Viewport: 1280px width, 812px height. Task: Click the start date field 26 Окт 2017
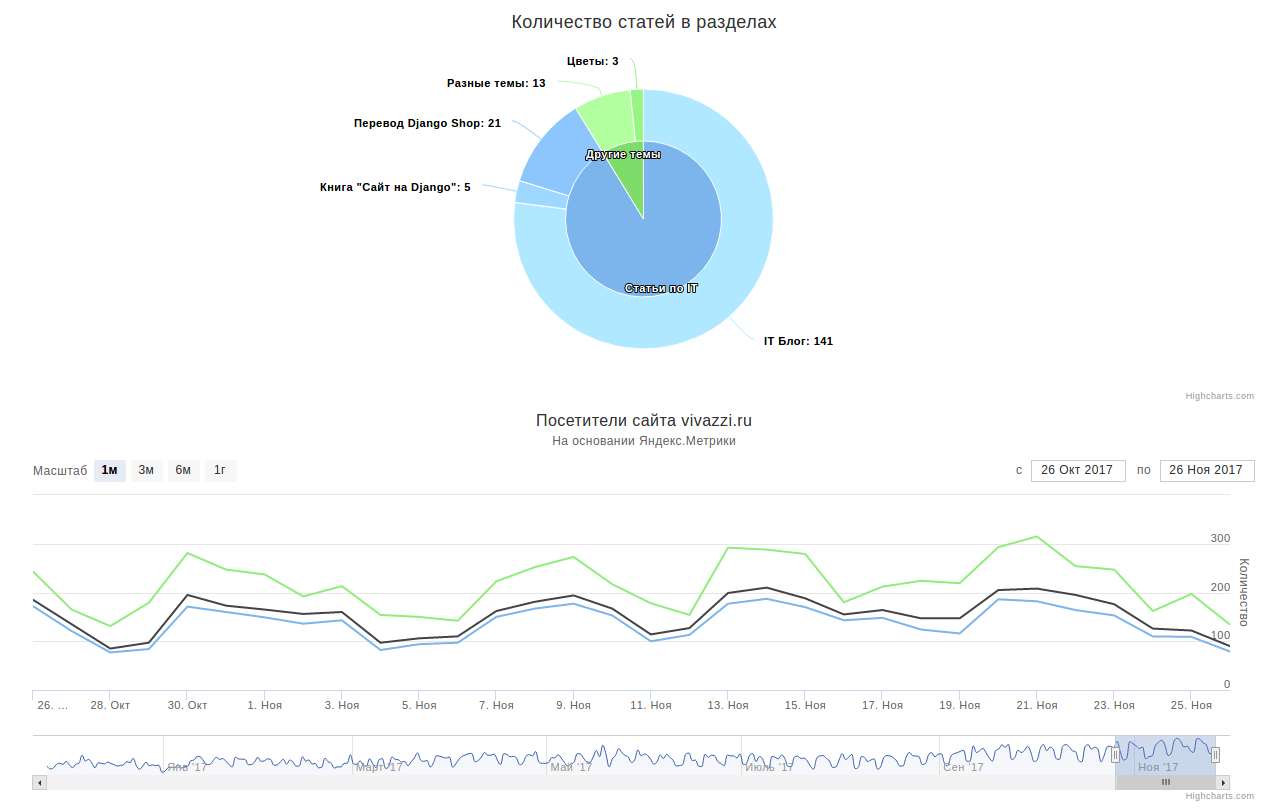1077,470
